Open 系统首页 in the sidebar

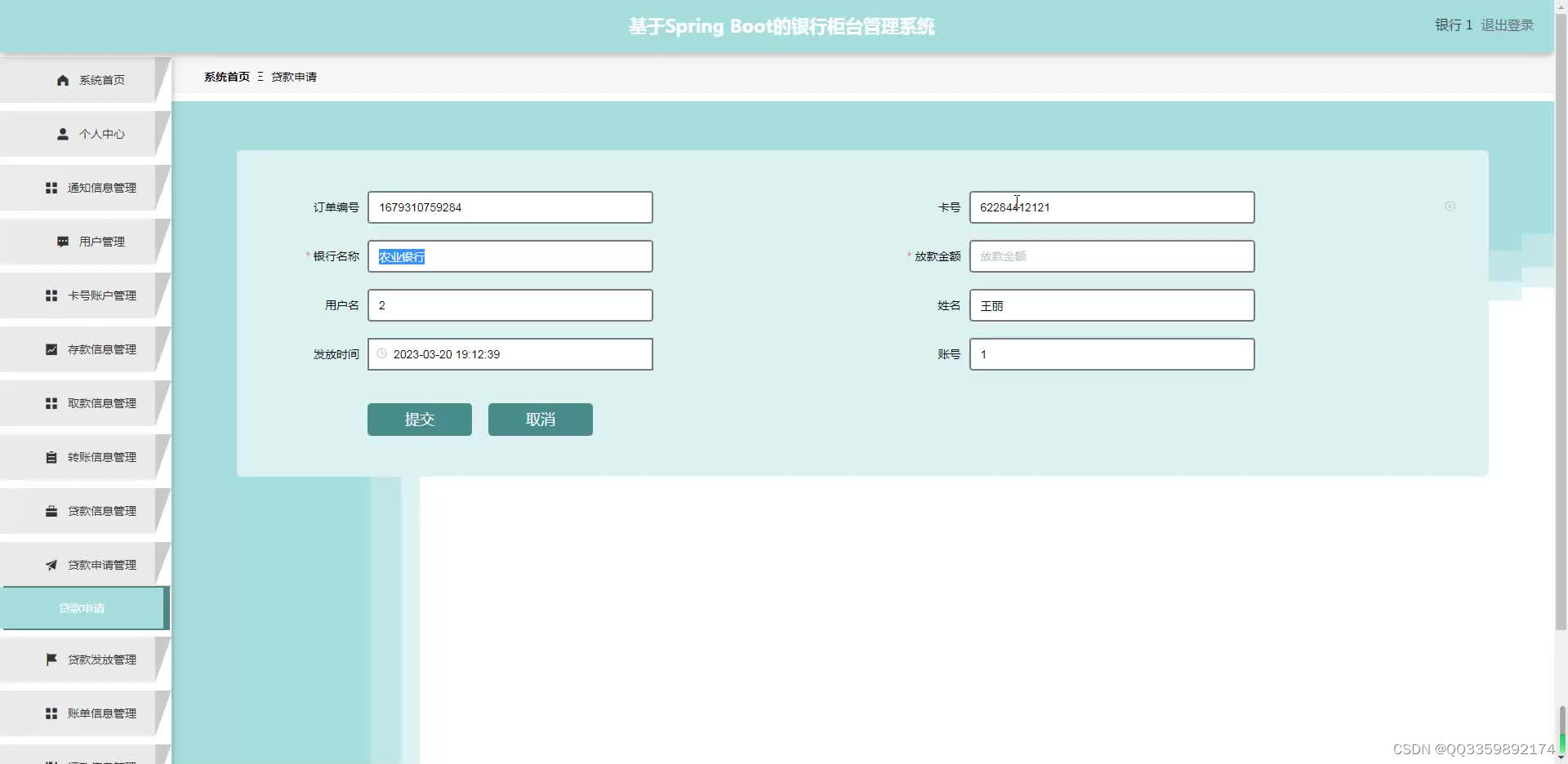pos(85,80)
